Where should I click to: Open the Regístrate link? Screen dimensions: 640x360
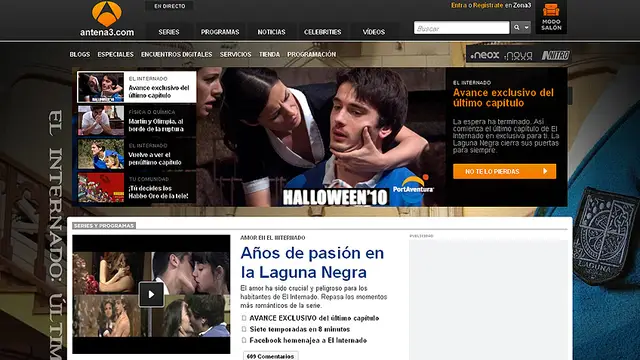pos(488,5)
